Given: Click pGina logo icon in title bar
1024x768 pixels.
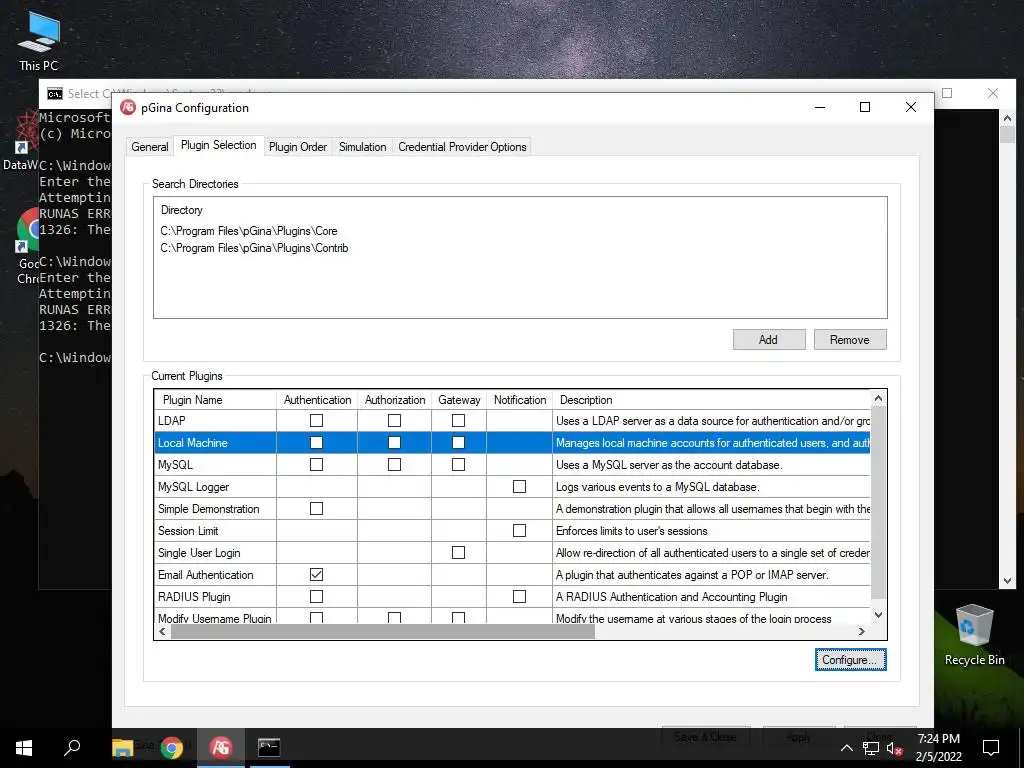Looking at the screenshot, I should [x=128, y=107].
